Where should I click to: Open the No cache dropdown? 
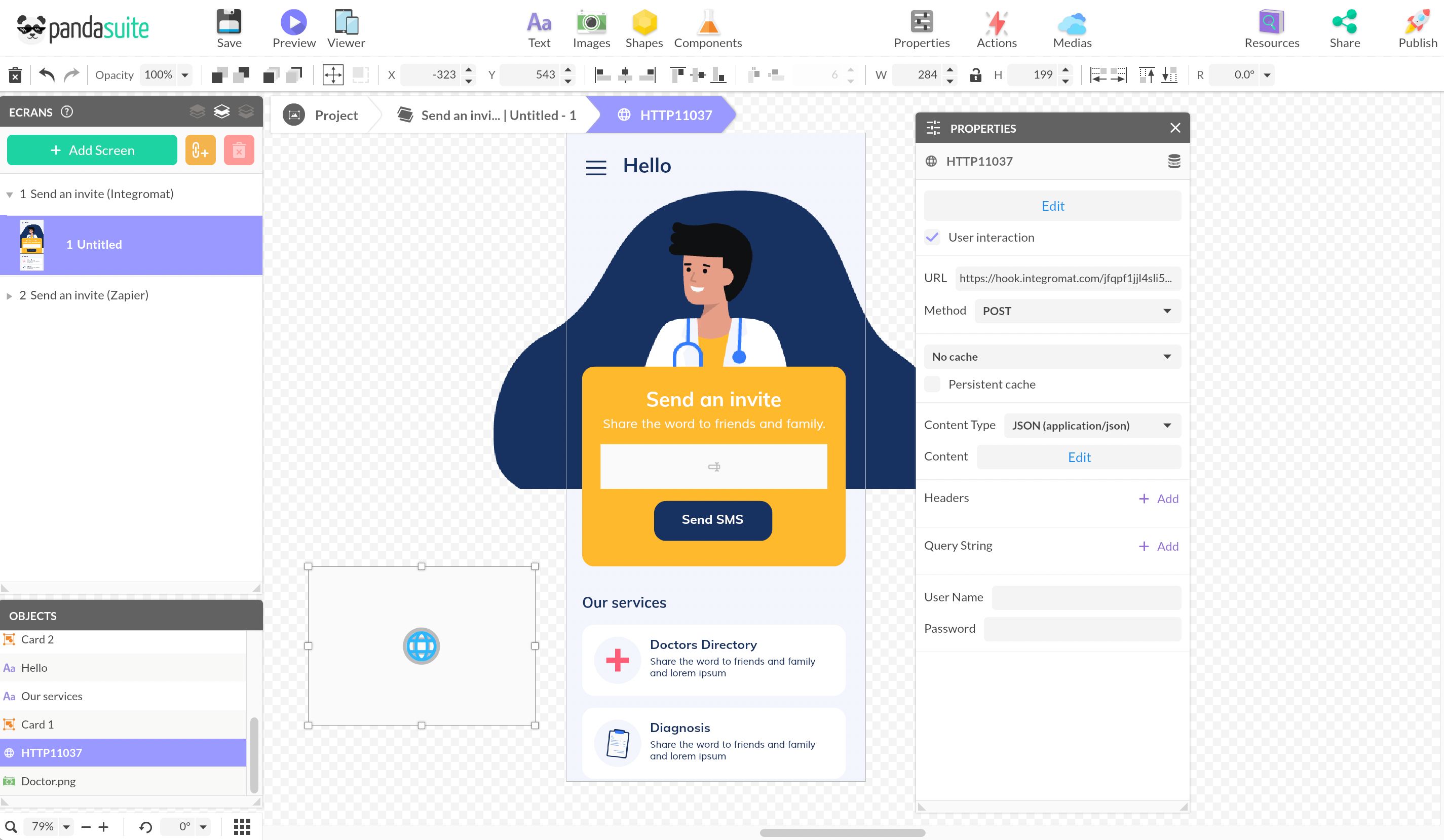coord(1052,357)
